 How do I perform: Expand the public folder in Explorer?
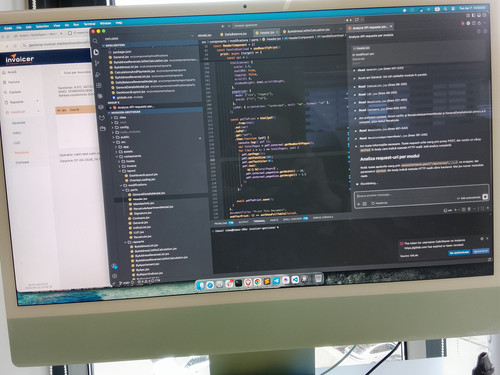[x=125, y=137]
